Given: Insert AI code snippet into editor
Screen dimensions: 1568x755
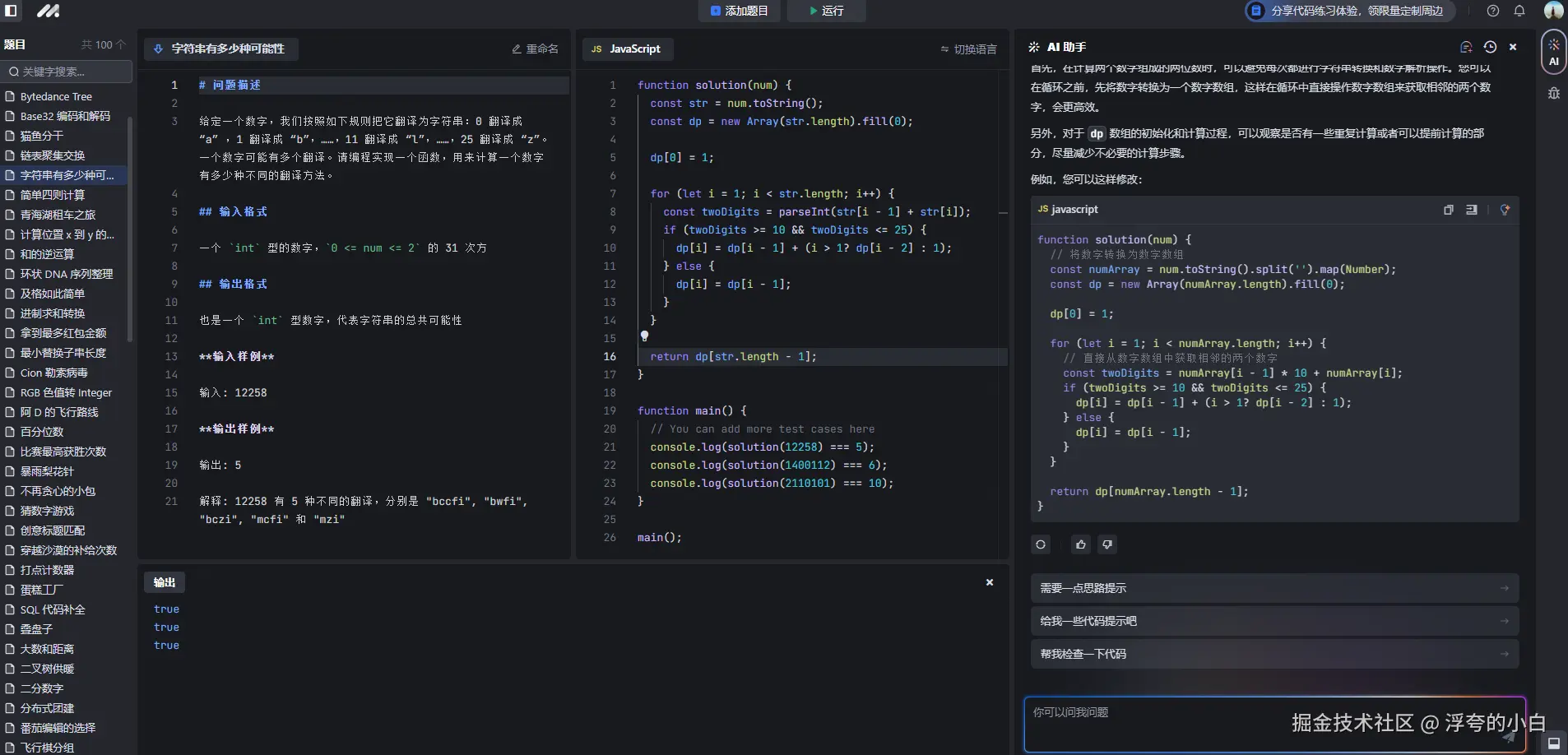Looking at the screenshot, I should tap(1472, 210).
